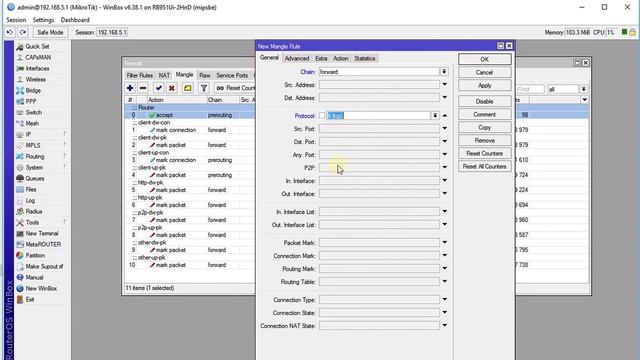Open the MPLS sidebar menu

click(33, 145)
